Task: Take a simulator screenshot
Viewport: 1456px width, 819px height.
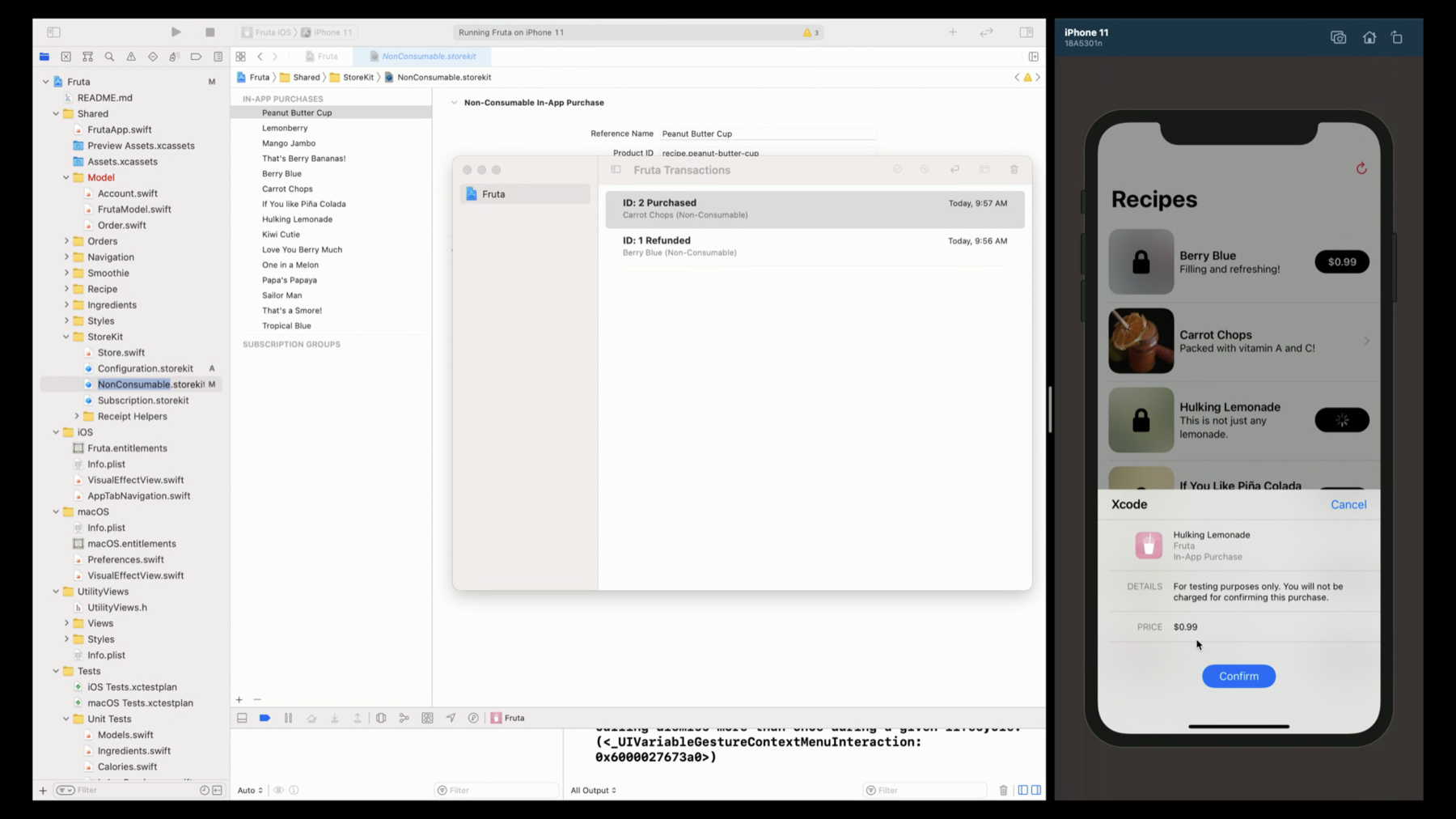Action: [x=1339, y=37]
